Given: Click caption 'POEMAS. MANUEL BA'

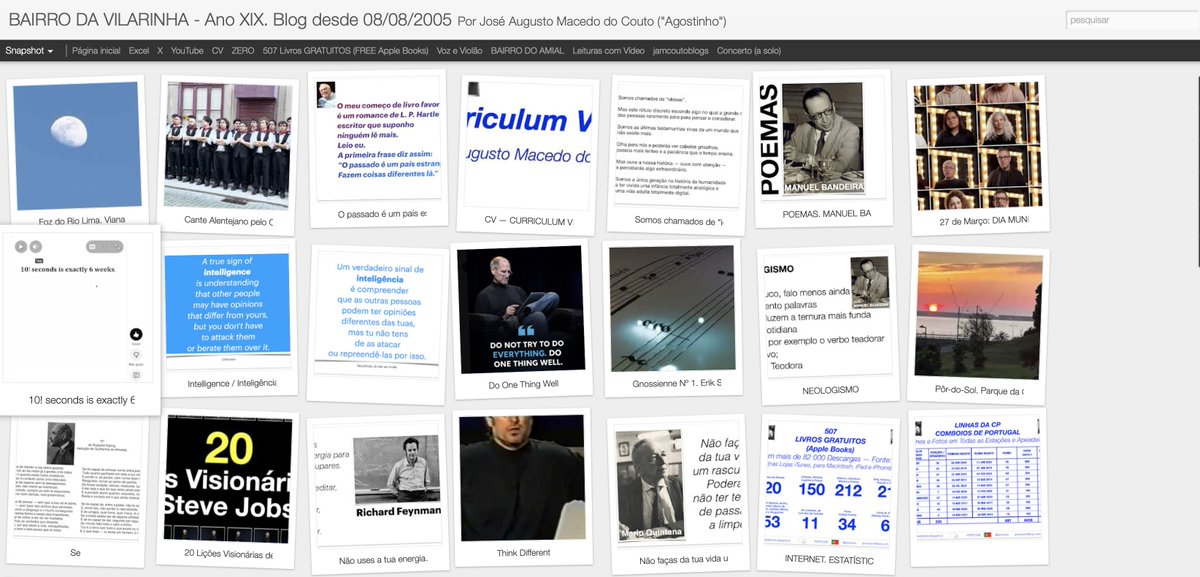Looking at the screenshot, I should point(827,213).
